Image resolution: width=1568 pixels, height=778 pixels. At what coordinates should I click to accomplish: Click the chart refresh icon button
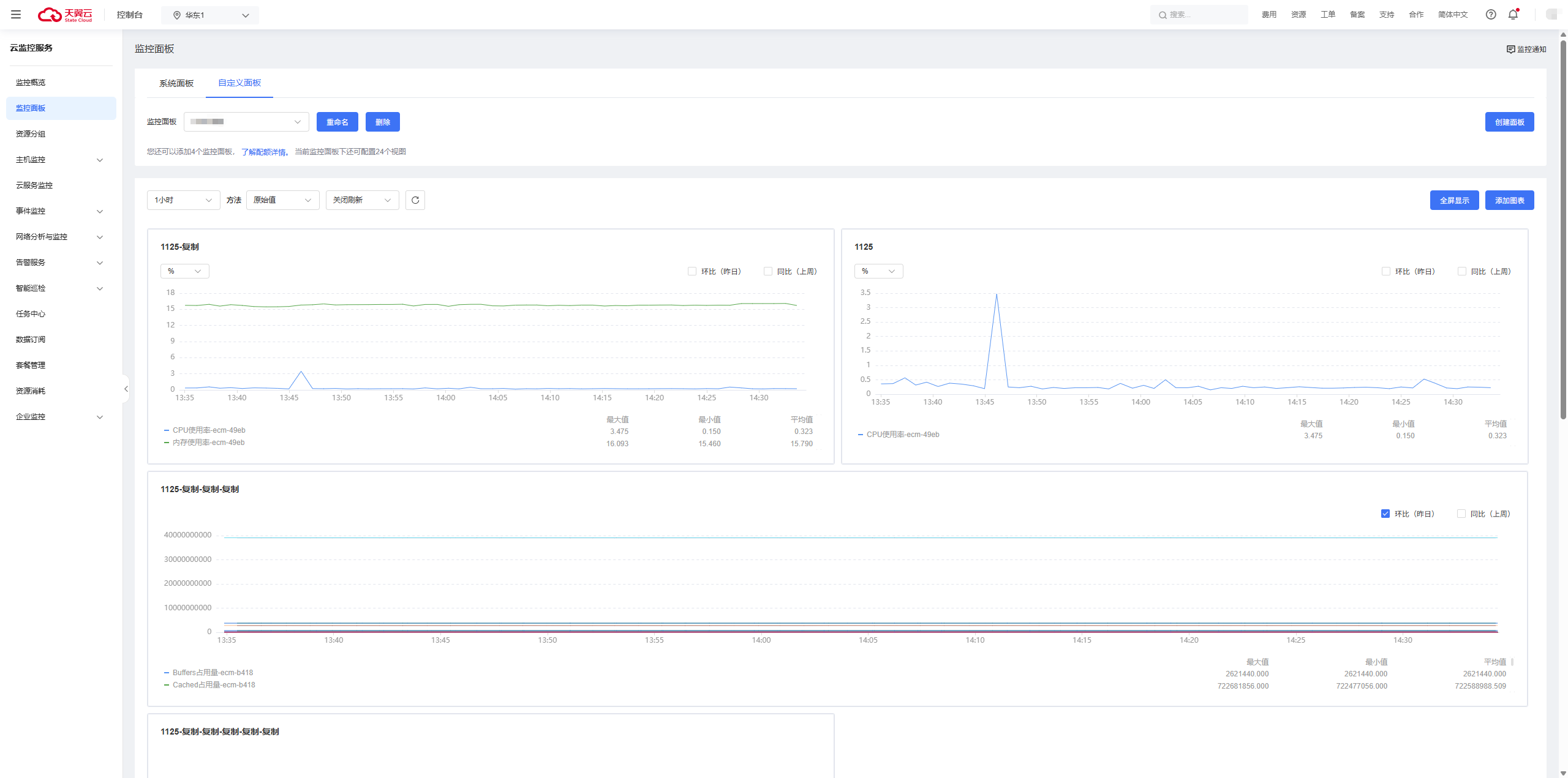[415, 200]
